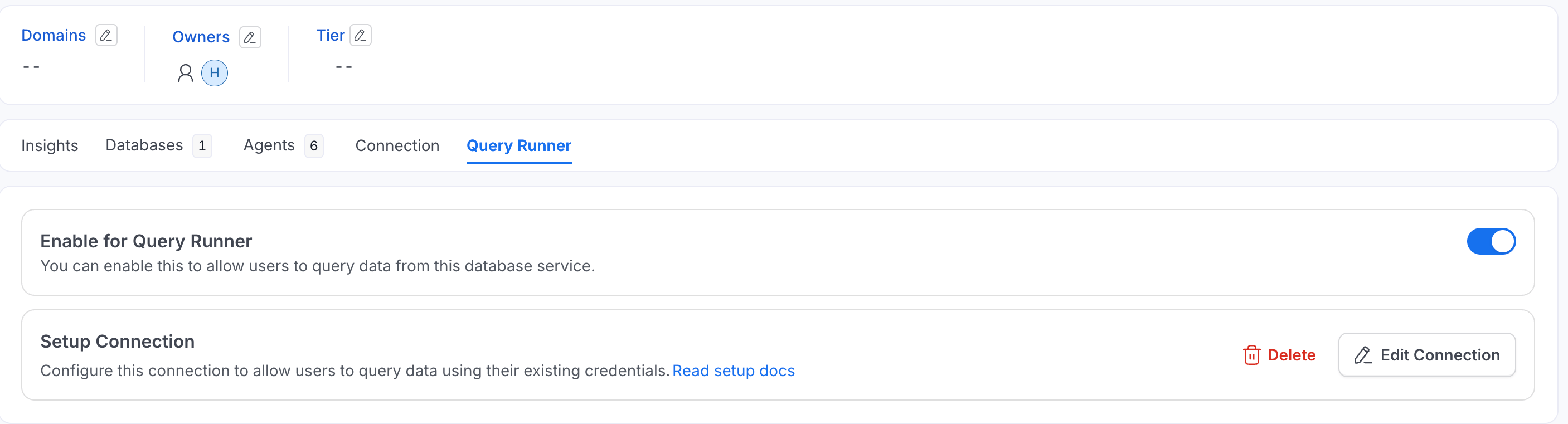Open the Databases tab
Screen dimensions: 1568x424
[x=158, y=145]
